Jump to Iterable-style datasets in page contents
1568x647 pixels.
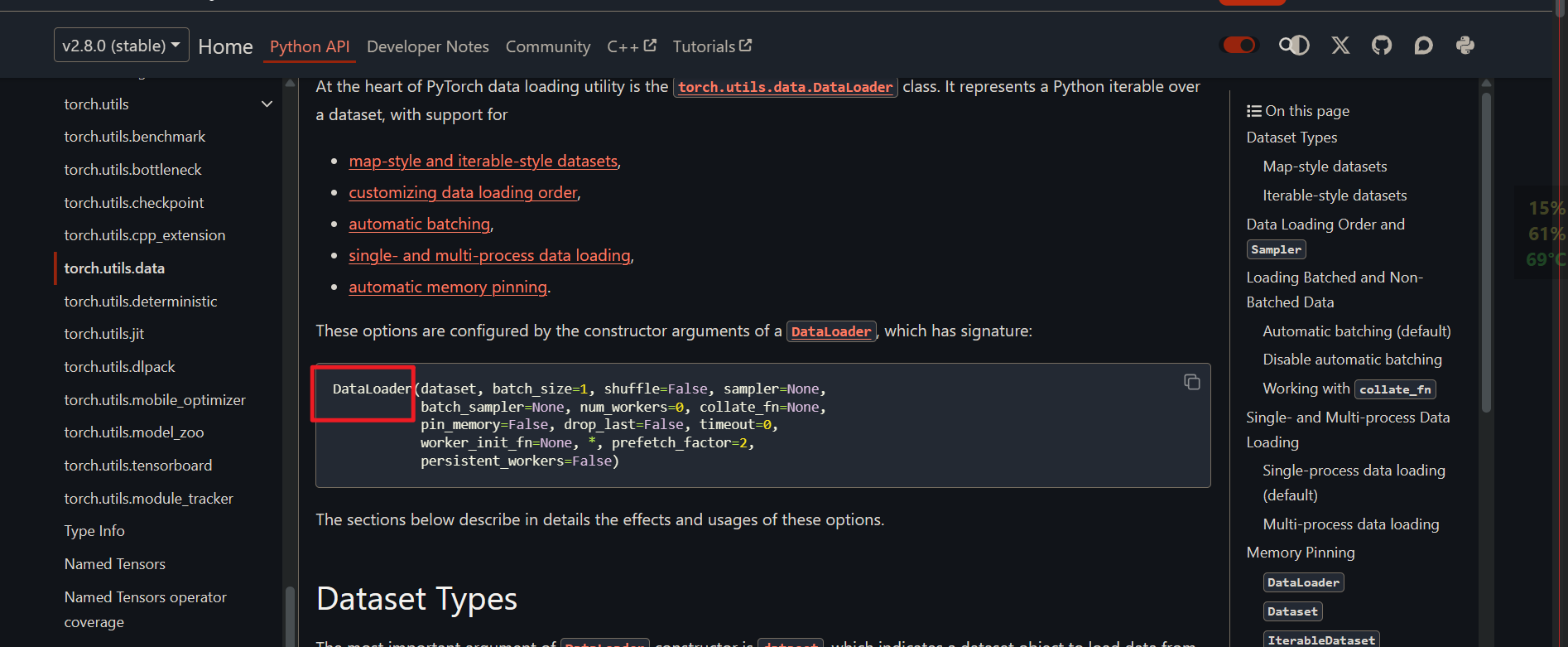[1335, 196]
